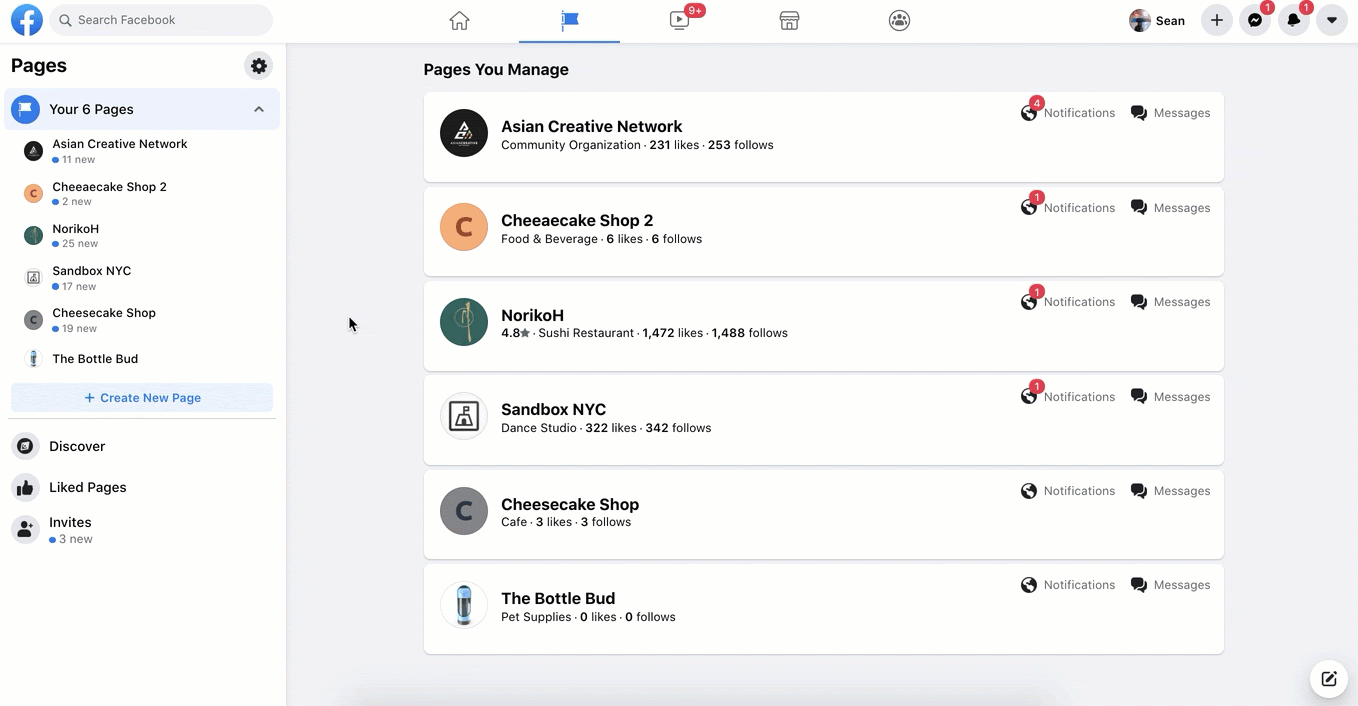The width and height of the screenshot is (1358, 706).
Task: Open Messages for NorikoH page
Action: (x=1170, y=302)
